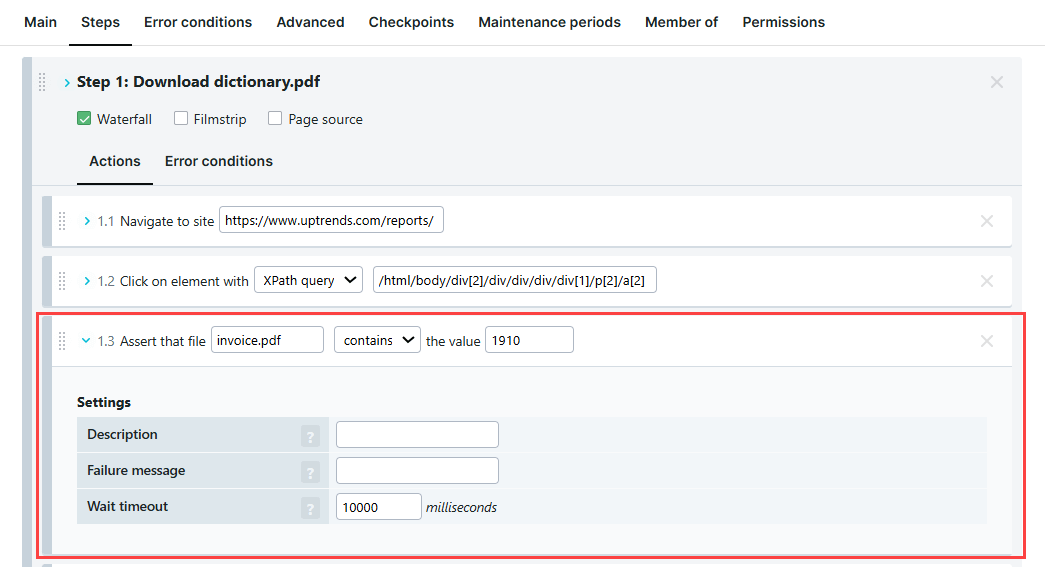Delete the 1.2 Click on element action
Screen dimensions: 1045x567
[x=987, y=281]
